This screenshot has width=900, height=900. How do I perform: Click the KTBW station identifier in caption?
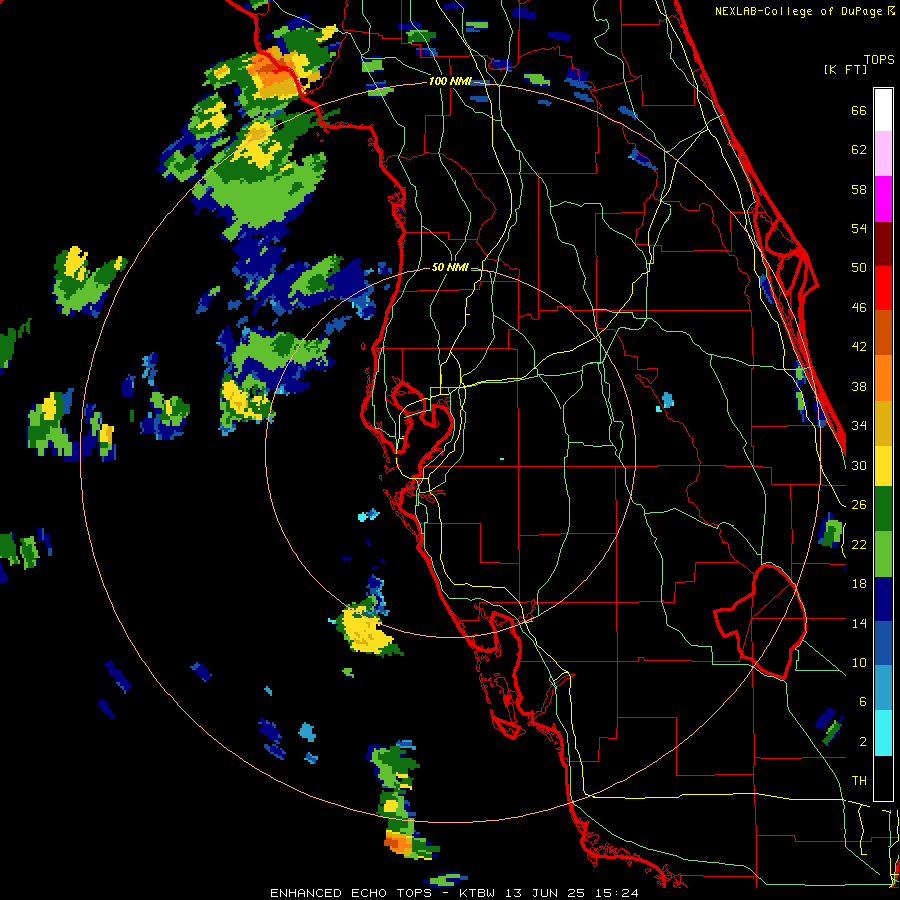476,893
